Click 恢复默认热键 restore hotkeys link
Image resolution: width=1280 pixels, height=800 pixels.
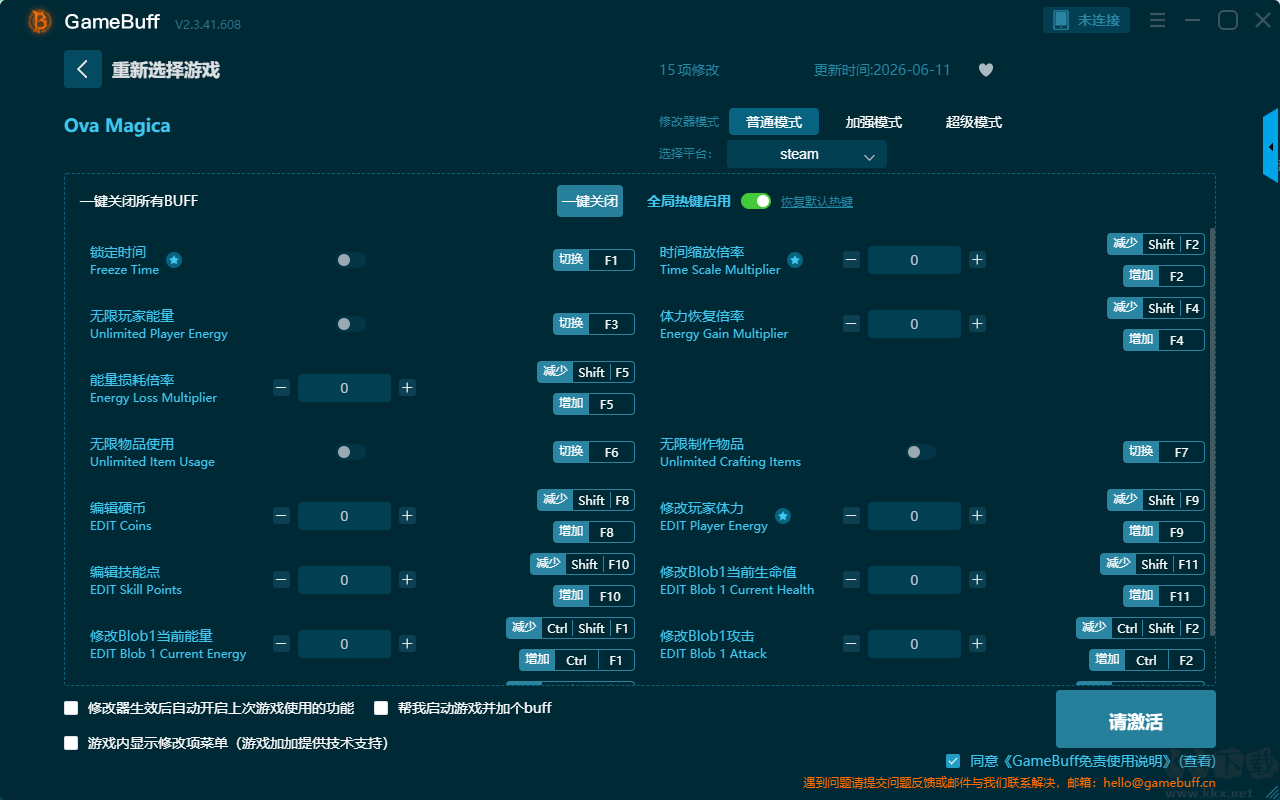817,202
